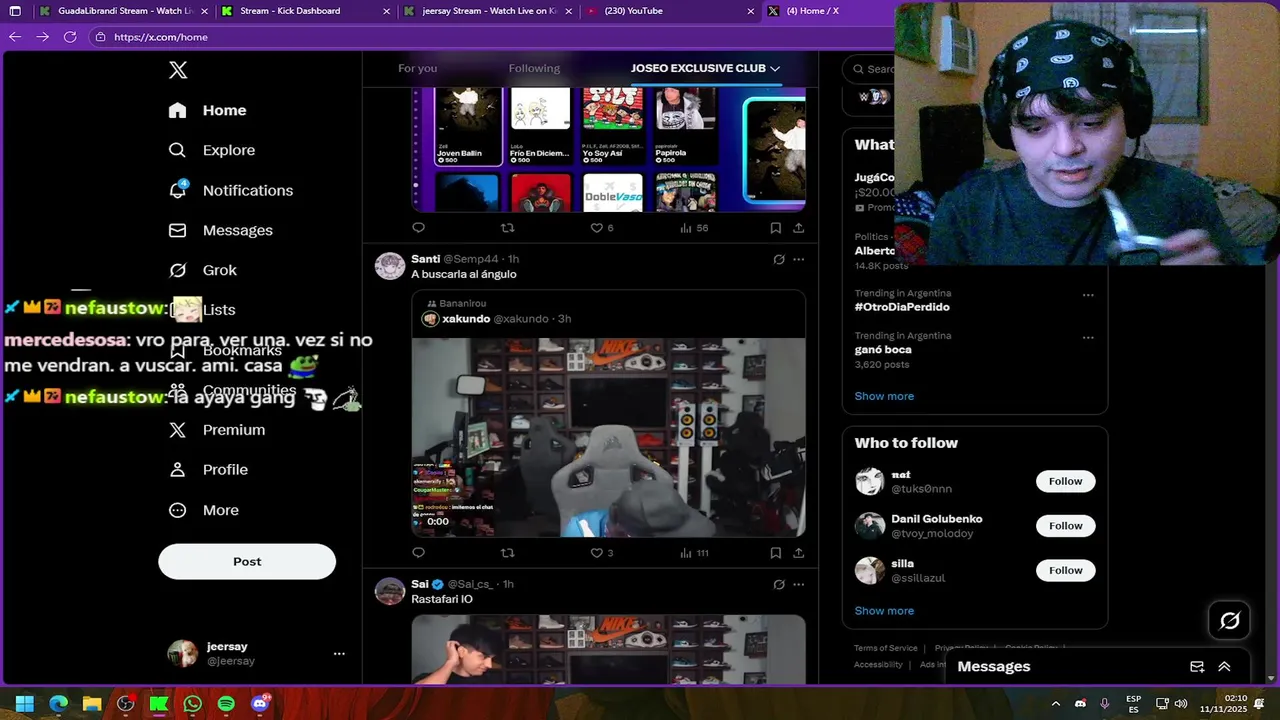Screen dimensions: 1280x720
Task: Go back in browser history
Action: click(x=15, y=37)
